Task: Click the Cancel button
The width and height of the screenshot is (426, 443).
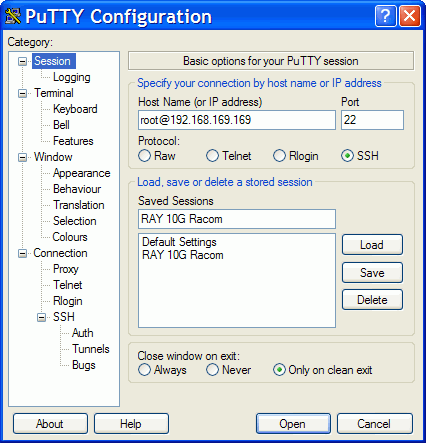Action: 375,424
